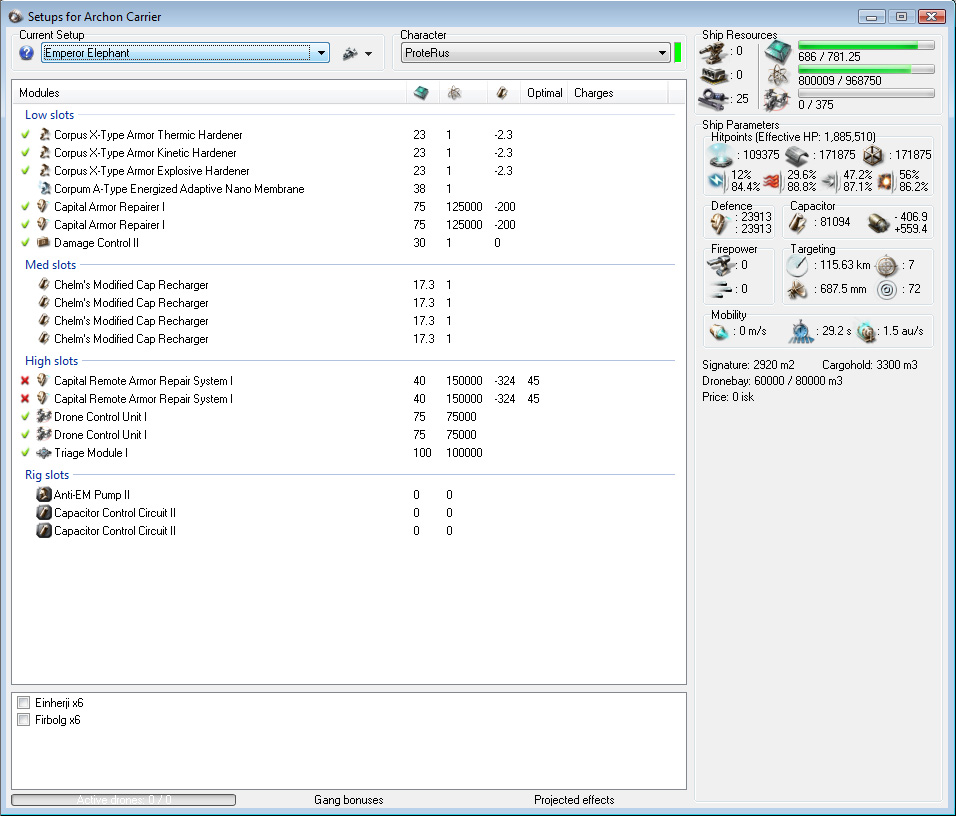
Task: Toggle Triage Module I active checkmark
Action: click(26, 453)
